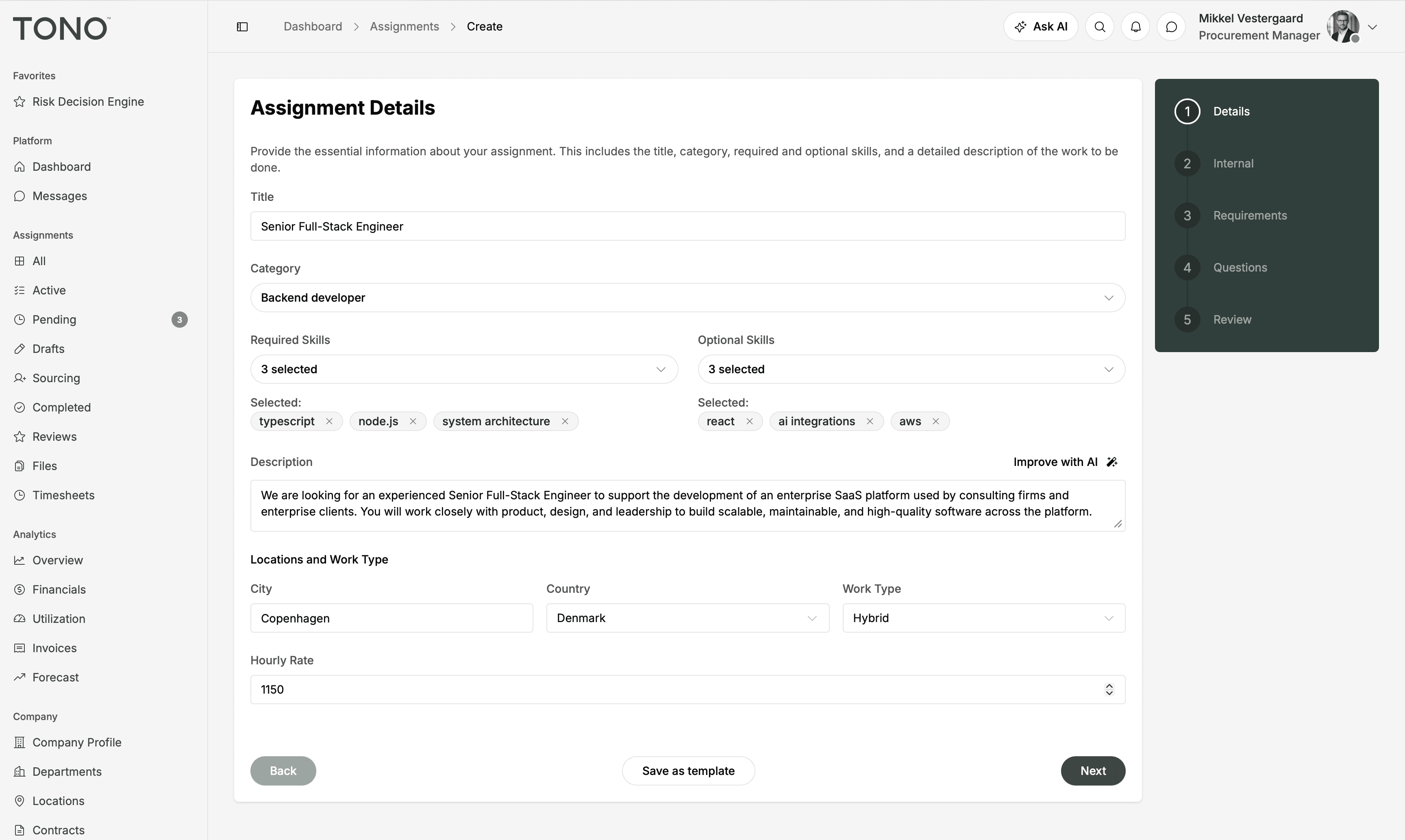Image resolution: width=1405 pixels, height=840 pixels.
Task: Click the Improve with AI wand icon
Action: (1112, 462)
